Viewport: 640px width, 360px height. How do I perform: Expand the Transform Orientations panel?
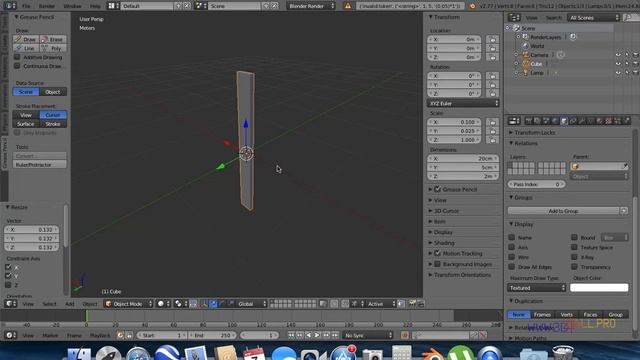pyautogui.click(x=462, y=275)
